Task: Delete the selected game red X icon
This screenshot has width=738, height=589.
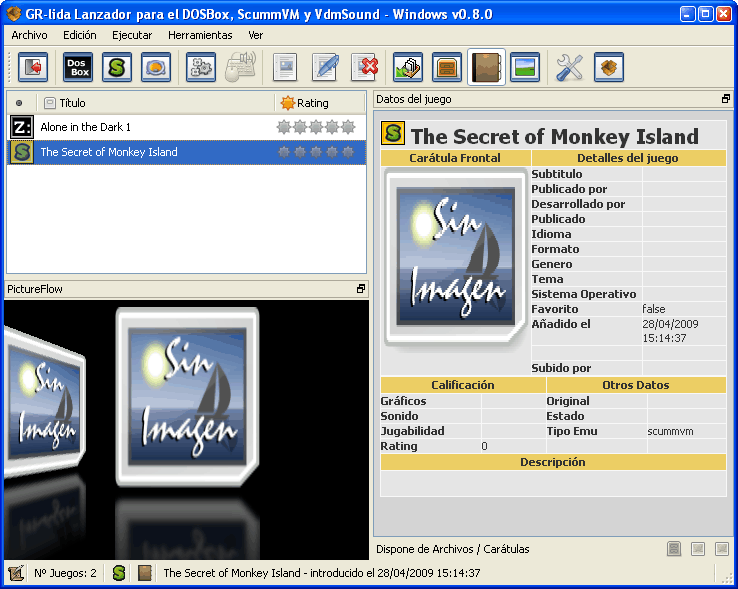Action: [x=365, y=67]
